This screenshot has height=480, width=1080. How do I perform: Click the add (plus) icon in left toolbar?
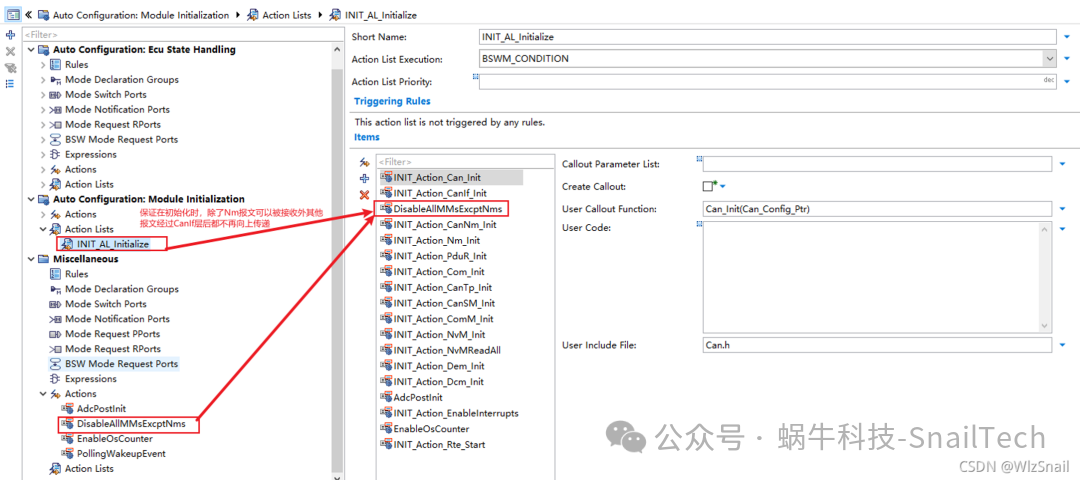pyautogui.click(x=10, y=35)
